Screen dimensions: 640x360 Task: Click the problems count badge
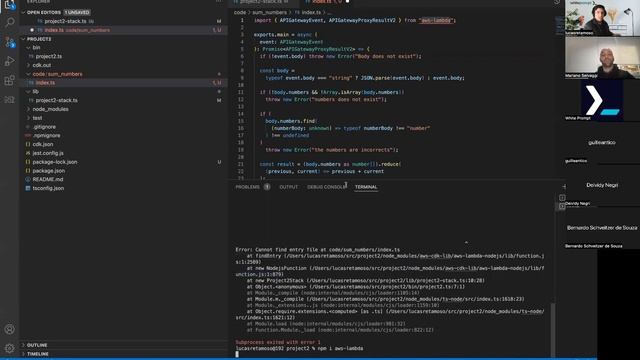(x=267, y=187)
